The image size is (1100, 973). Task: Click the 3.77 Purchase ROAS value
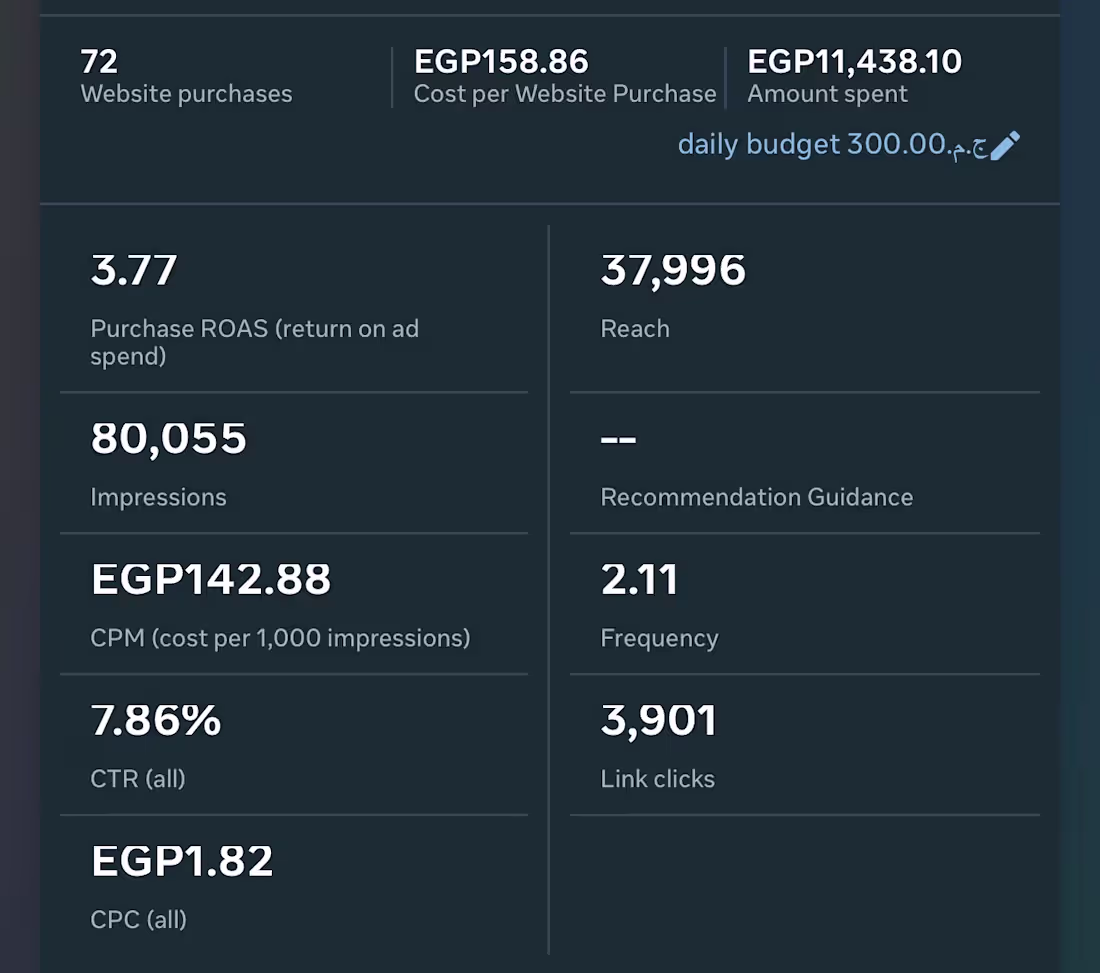(133, 270)
